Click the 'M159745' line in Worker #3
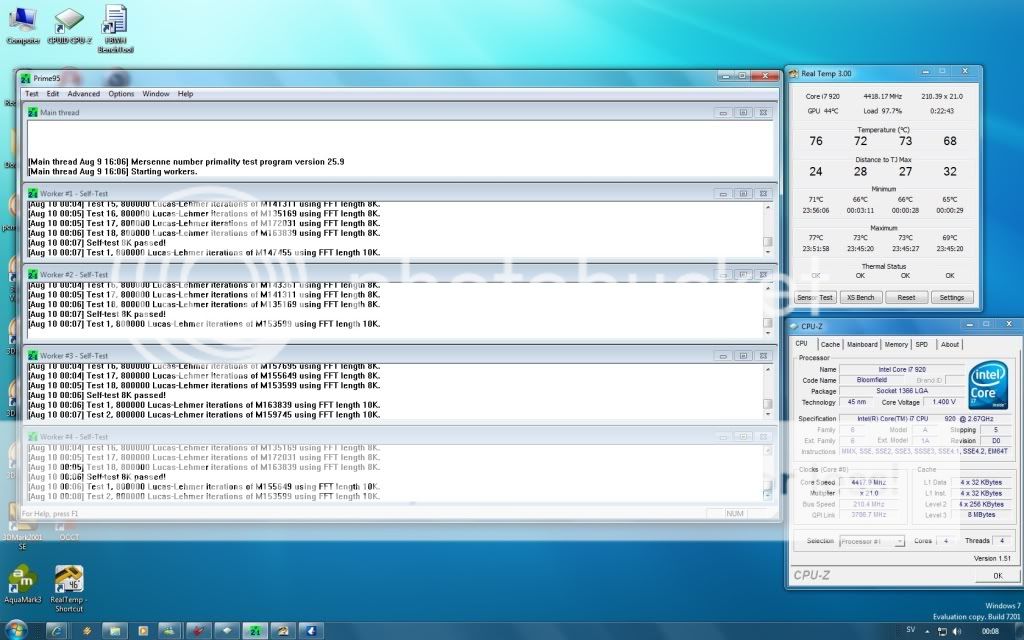Screen dimensions: 1024x640 point(204,415)
